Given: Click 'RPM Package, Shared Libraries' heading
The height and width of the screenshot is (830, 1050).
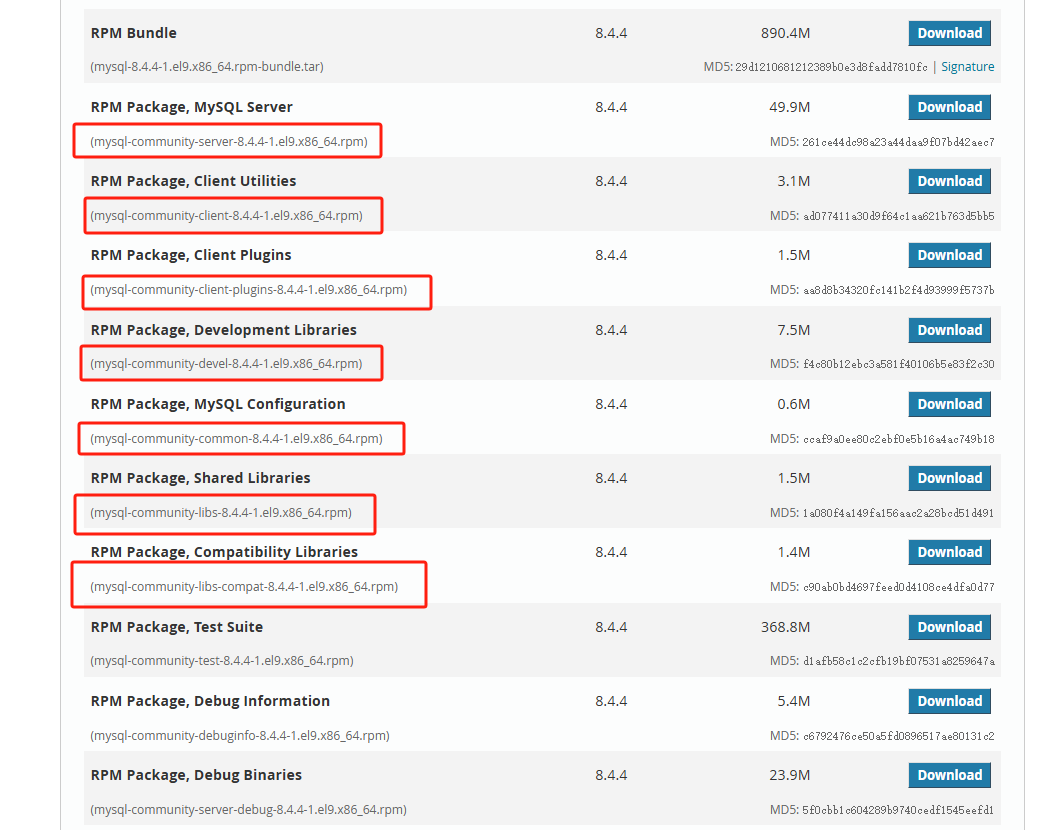Looking at the screenshot, I should (x=201, y=478).
